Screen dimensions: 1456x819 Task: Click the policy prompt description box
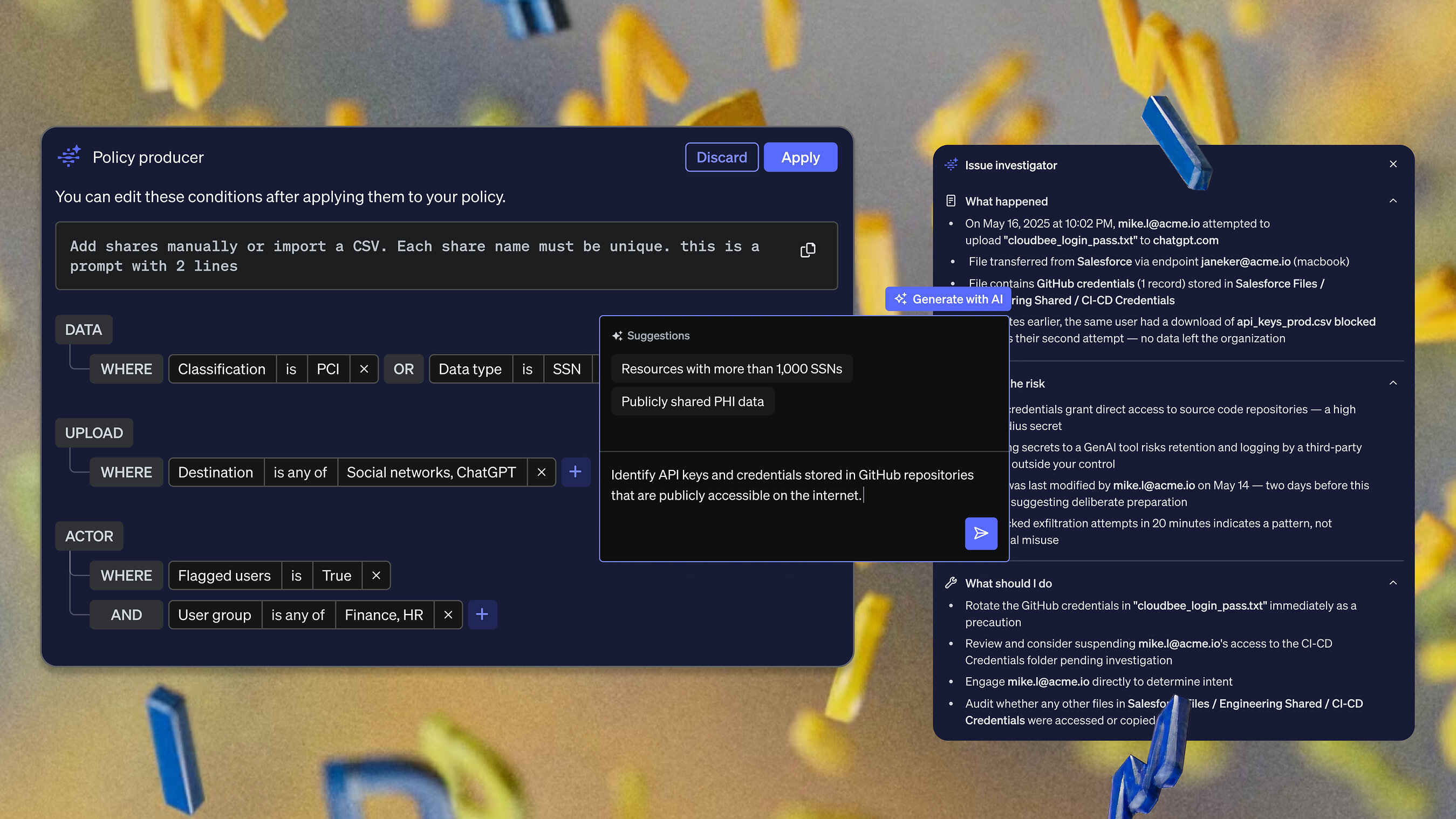pyautogui.click(x=447, y=256)
